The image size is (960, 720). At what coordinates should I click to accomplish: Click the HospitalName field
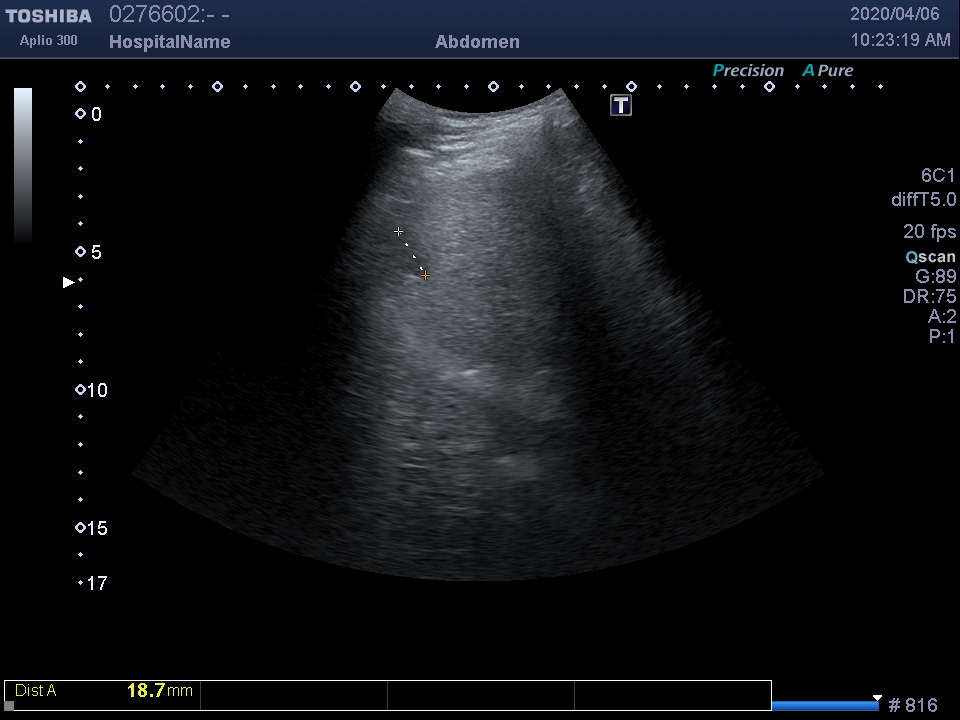[169, 42]
